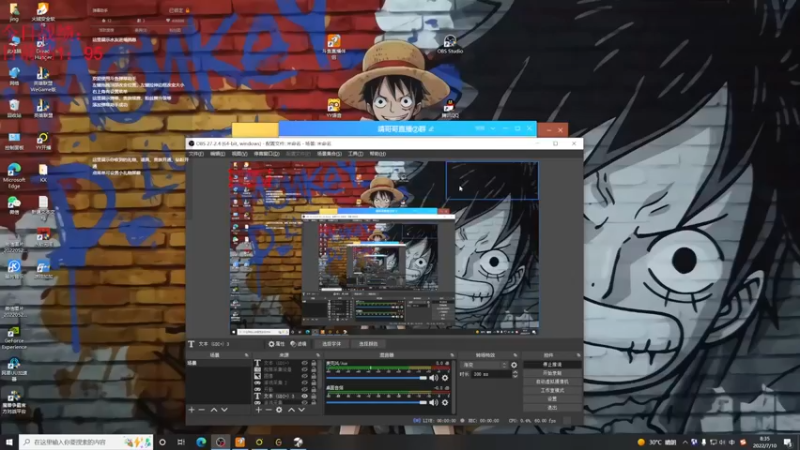Select the jing folder desktop icon

tap(14, 12)
